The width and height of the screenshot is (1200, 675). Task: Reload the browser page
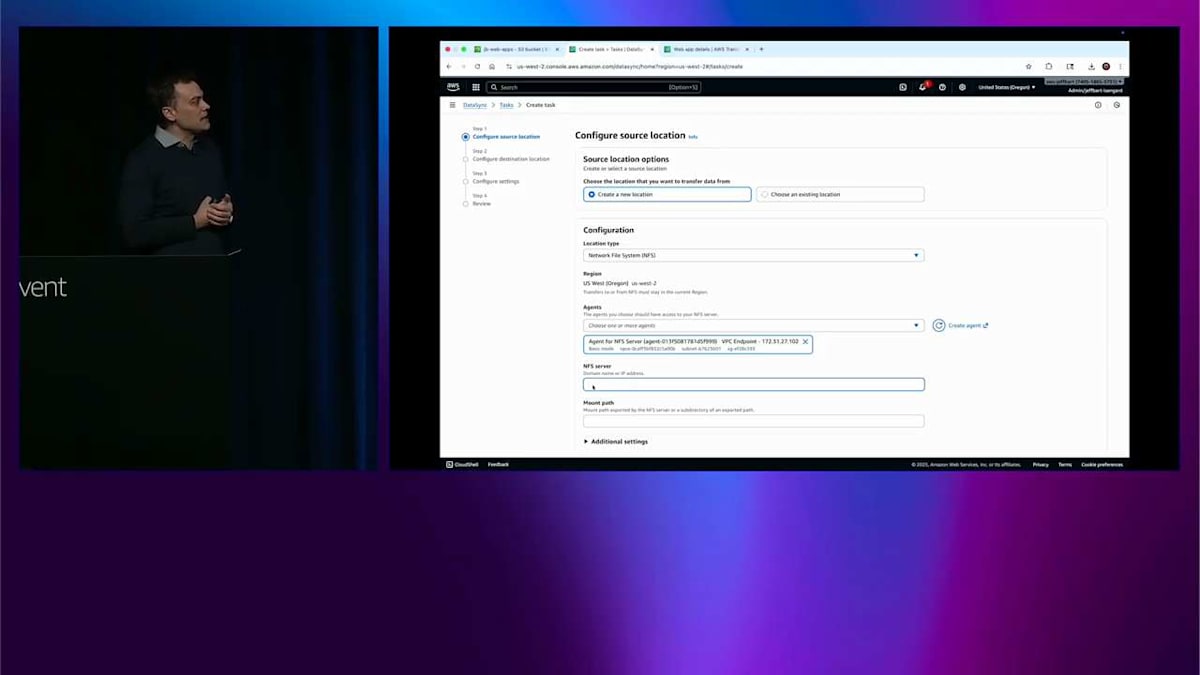tap(477, 67)
